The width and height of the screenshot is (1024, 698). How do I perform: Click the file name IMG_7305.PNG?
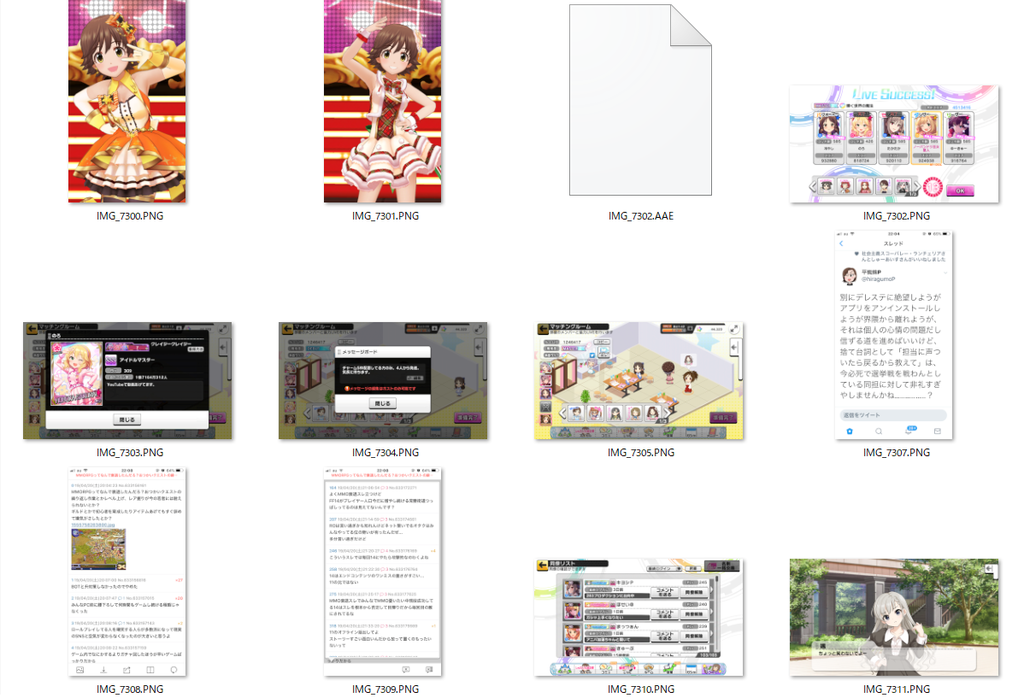(641, 452)
